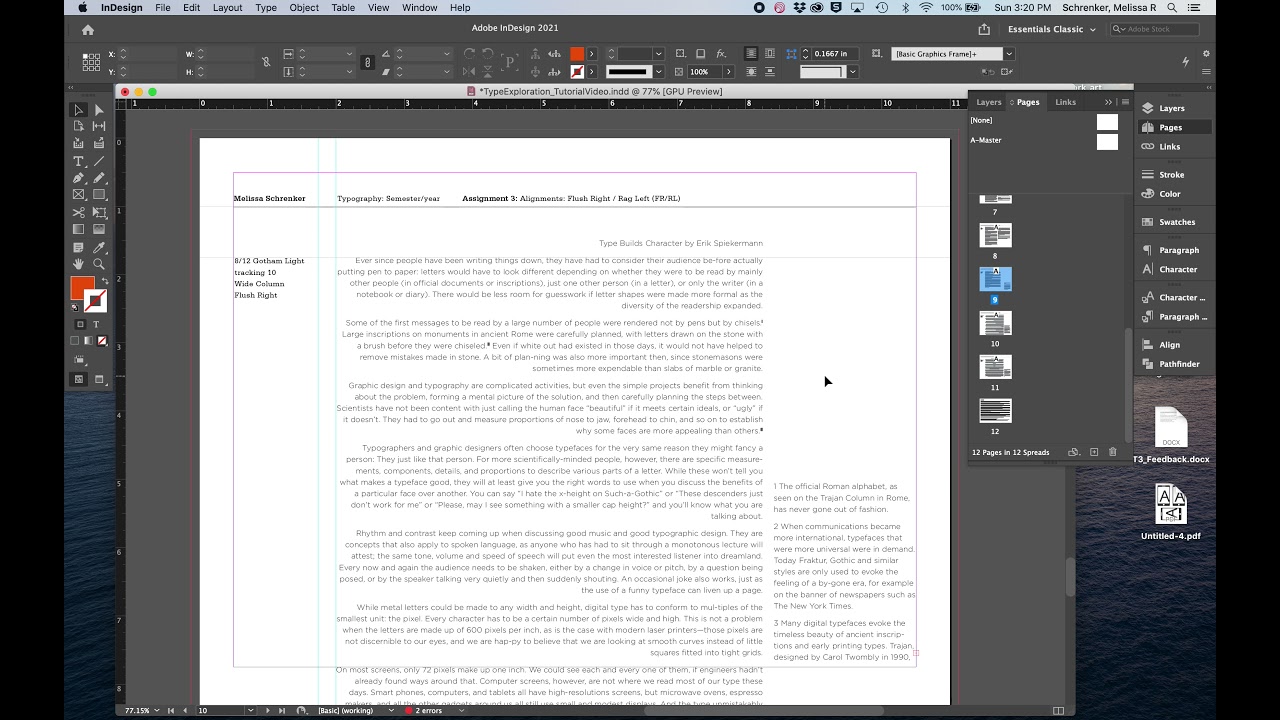
Task: Select the Gap tool
Action: 99,126
